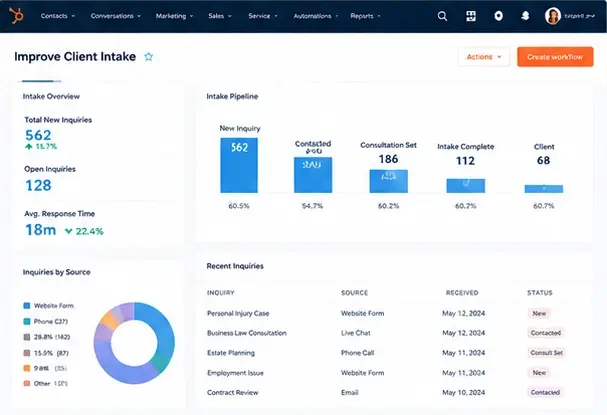Screen dimensions: 607x415
Task: Click the green up arrow under 562
Action: click(x=29, y=146)
